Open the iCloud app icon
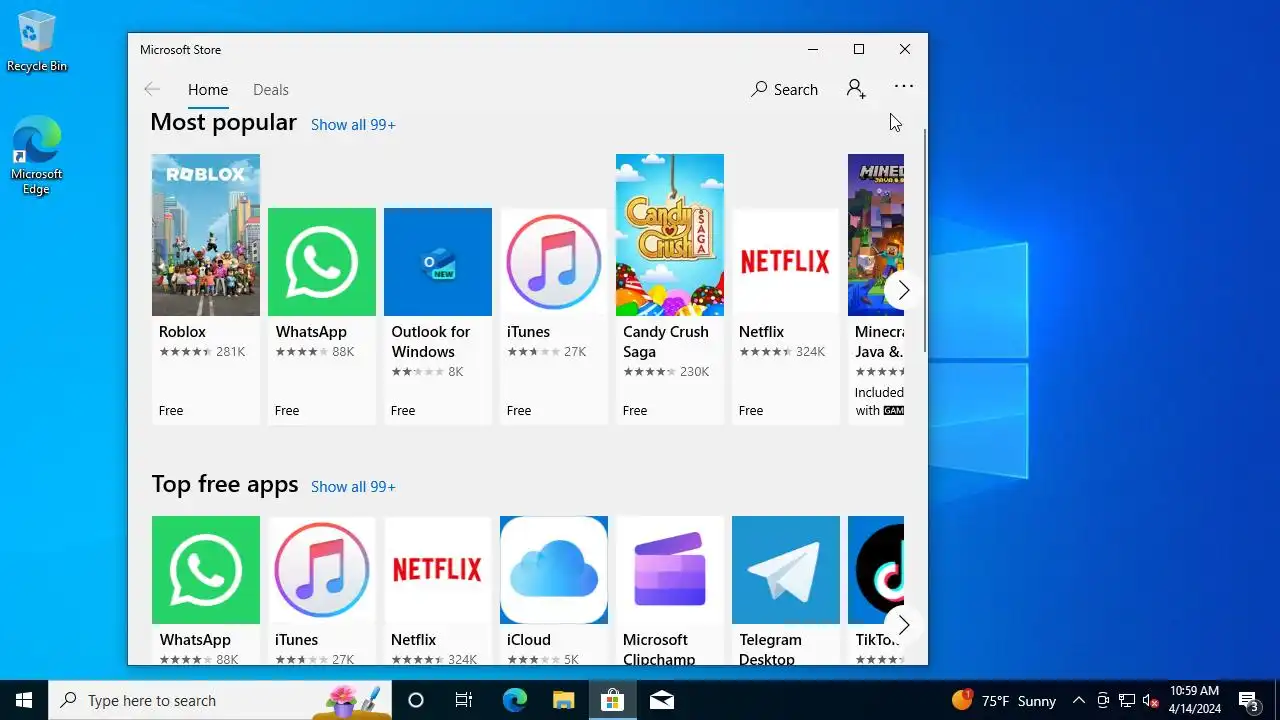This screenshot has width=1280, height=720. 554,570
